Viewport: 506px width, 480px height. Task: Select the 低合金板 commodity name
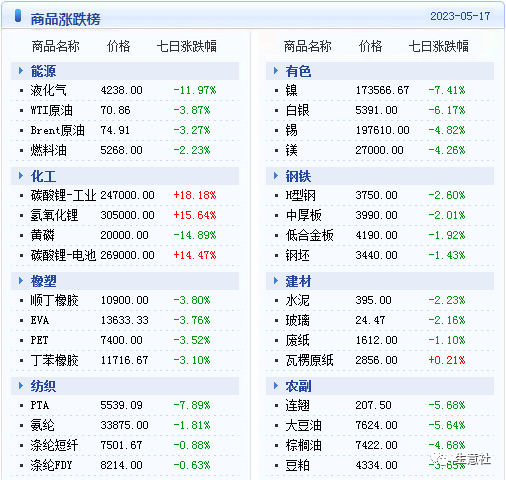point(310,235)
